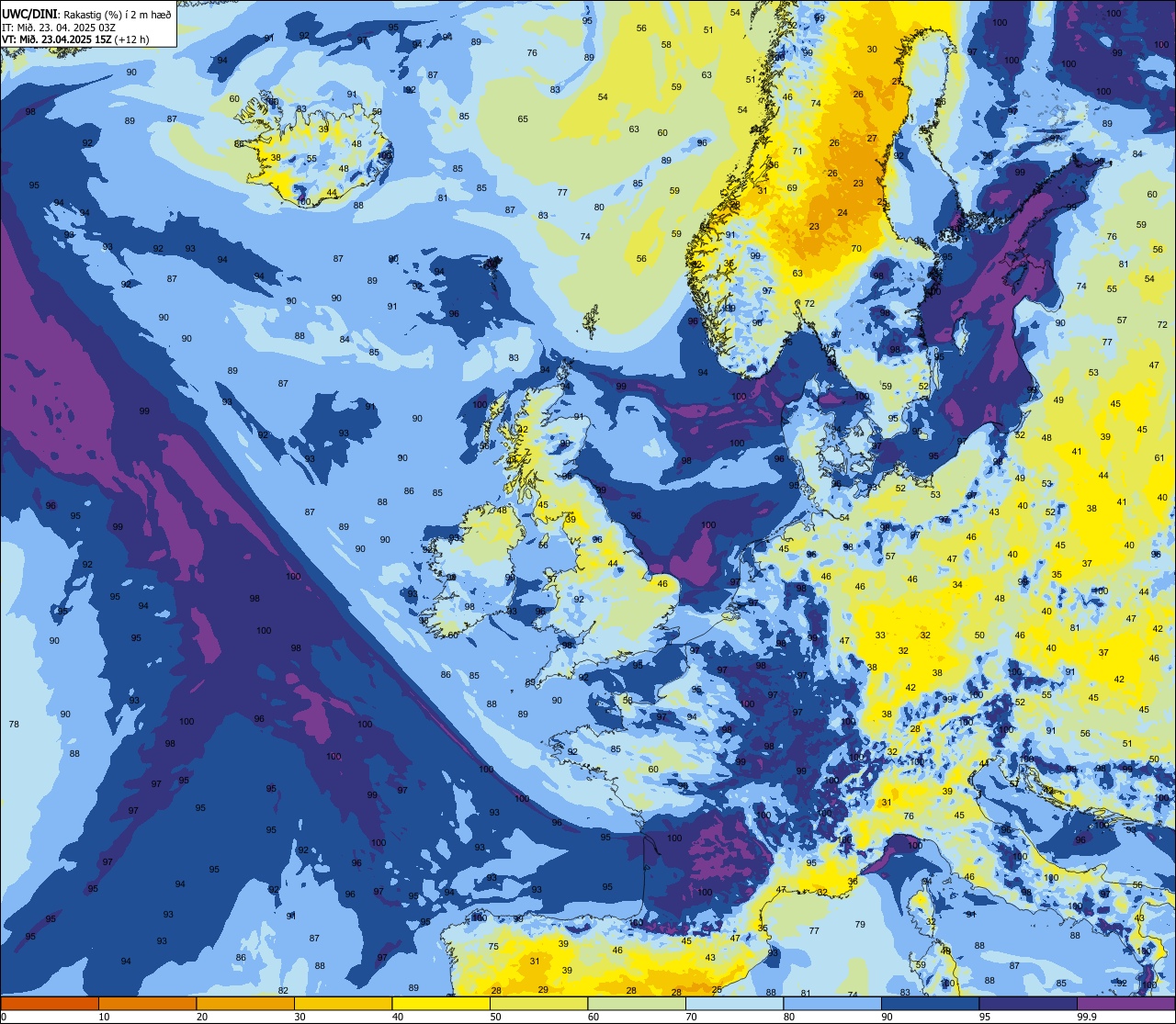
Task: Click the legend tick label '99.9'
Action: pos(1085,1017)
